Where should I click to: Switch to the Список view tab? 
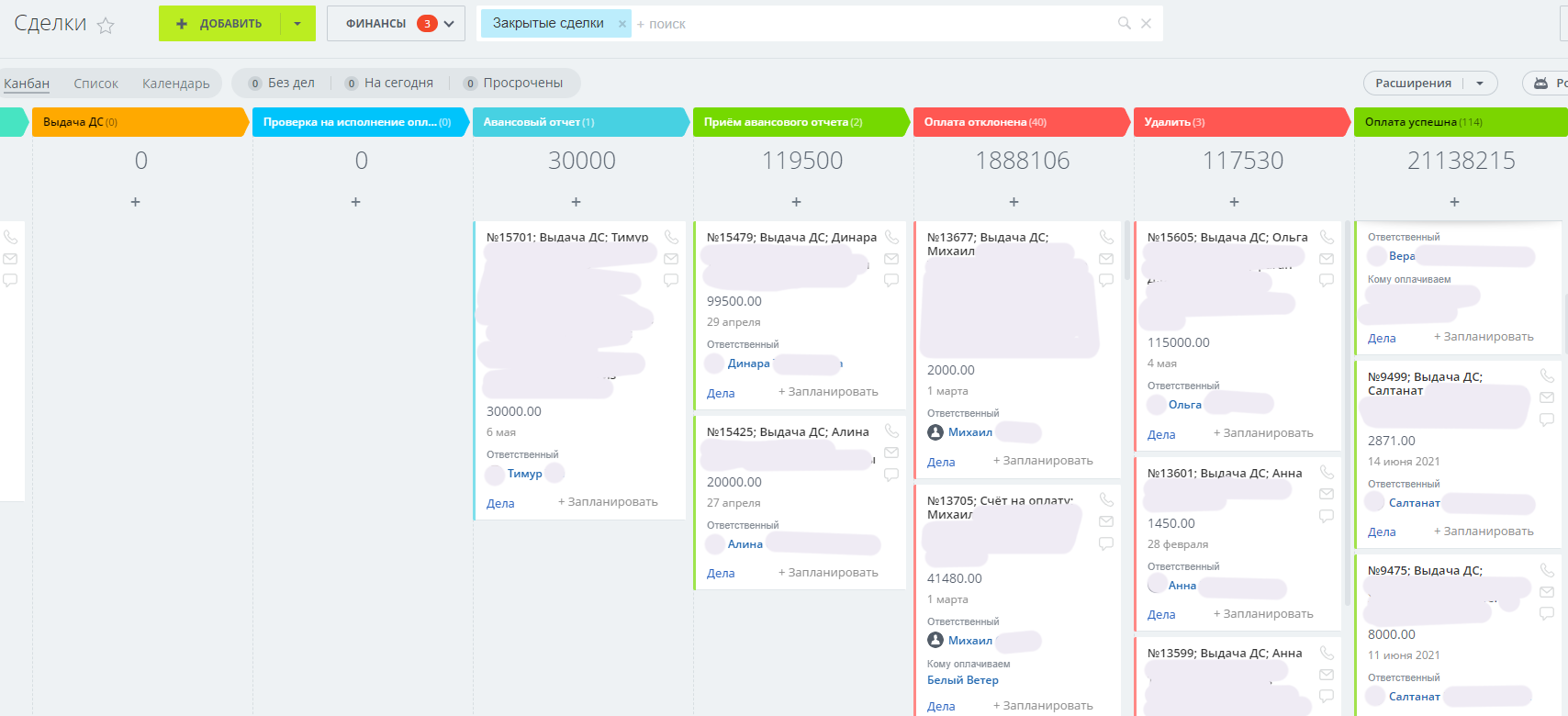(x=96, y=84)
